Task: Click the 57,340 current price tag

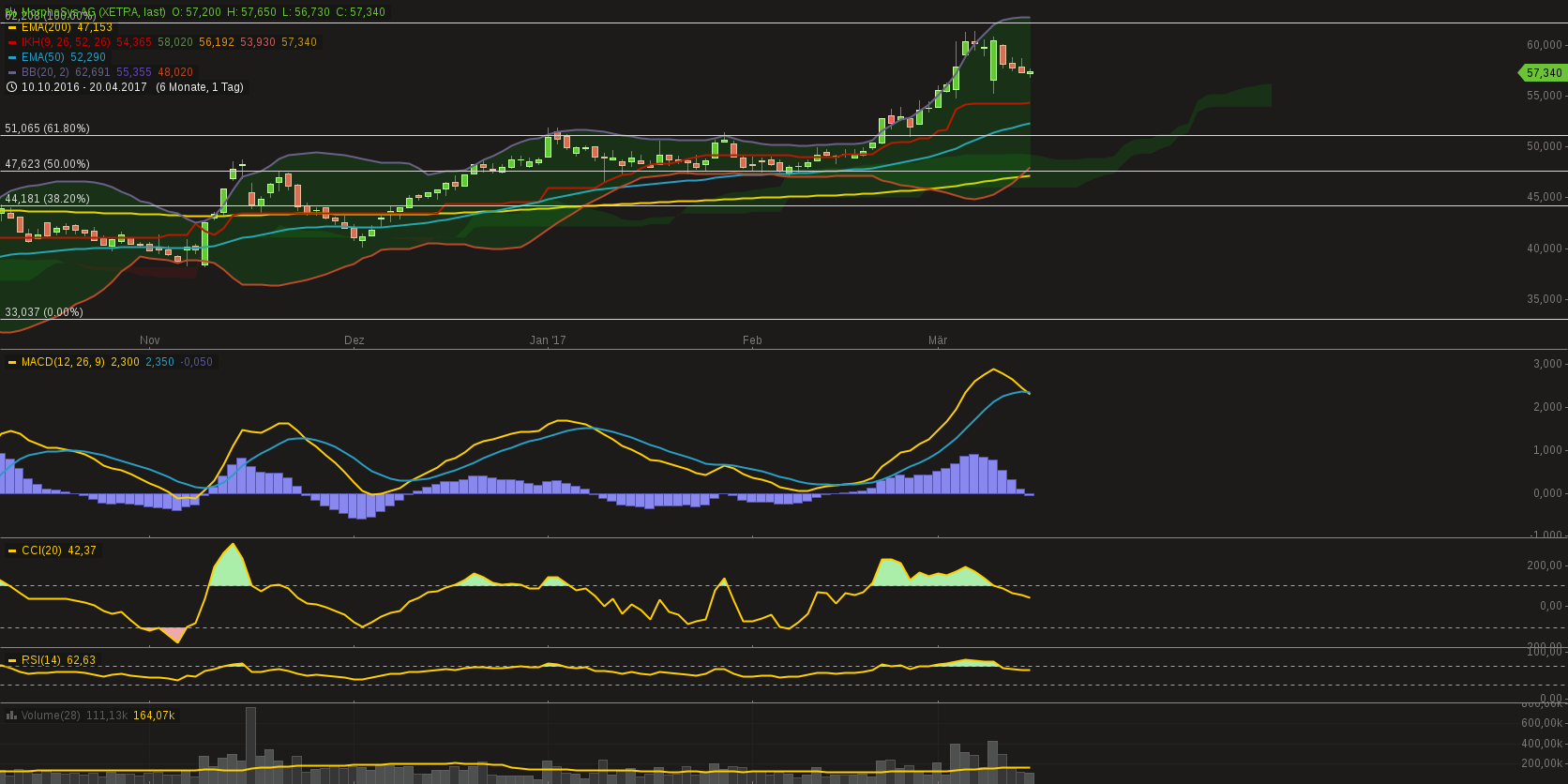Action: [x=1543, y=73]
